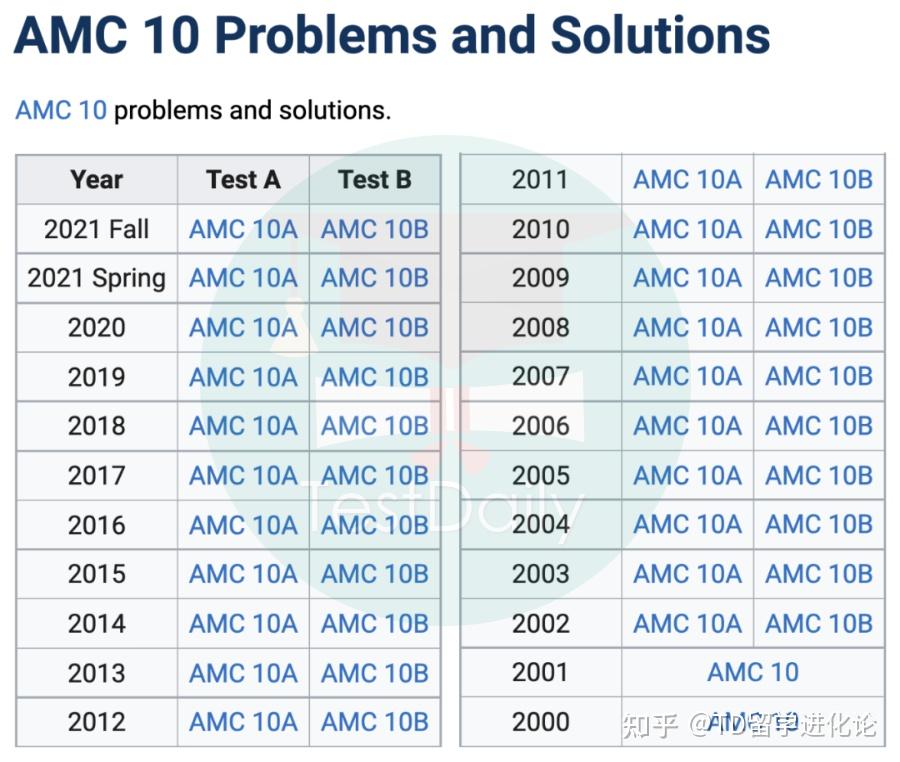Open the 2001 AMC 10 link
Screen dimensions: 900x762
click(x=753, y=672)
